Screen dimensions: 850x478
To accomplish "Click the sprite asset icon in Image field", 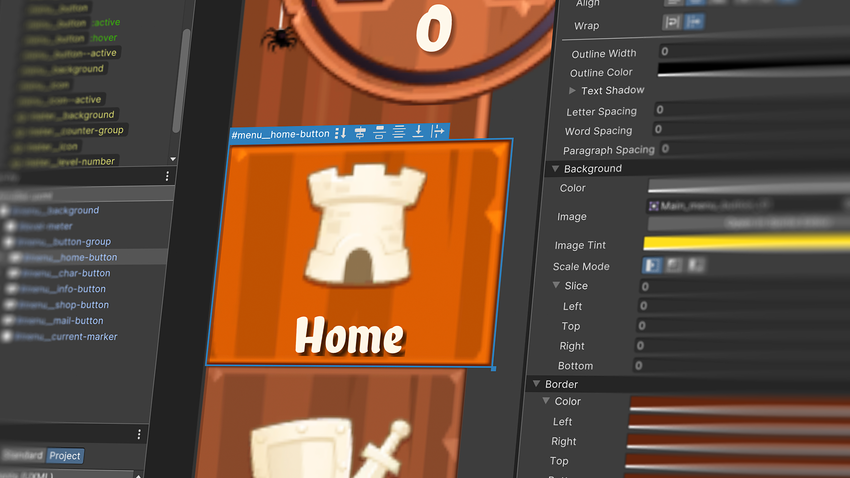I will click(654, 206).
